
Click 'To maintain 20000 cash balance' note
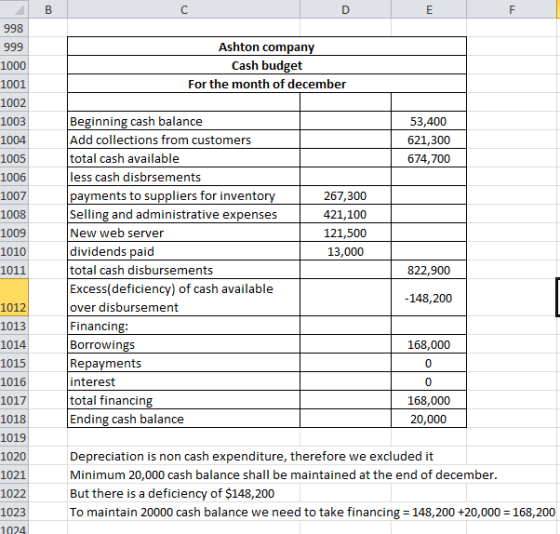[x=312, y=512]
